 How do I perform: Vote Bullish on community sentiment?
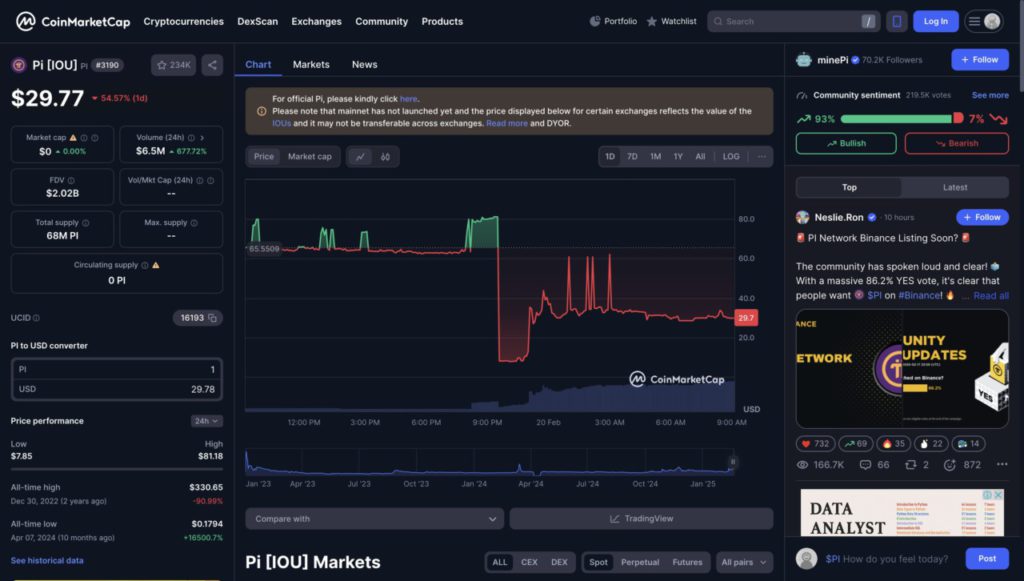(846, 143)
